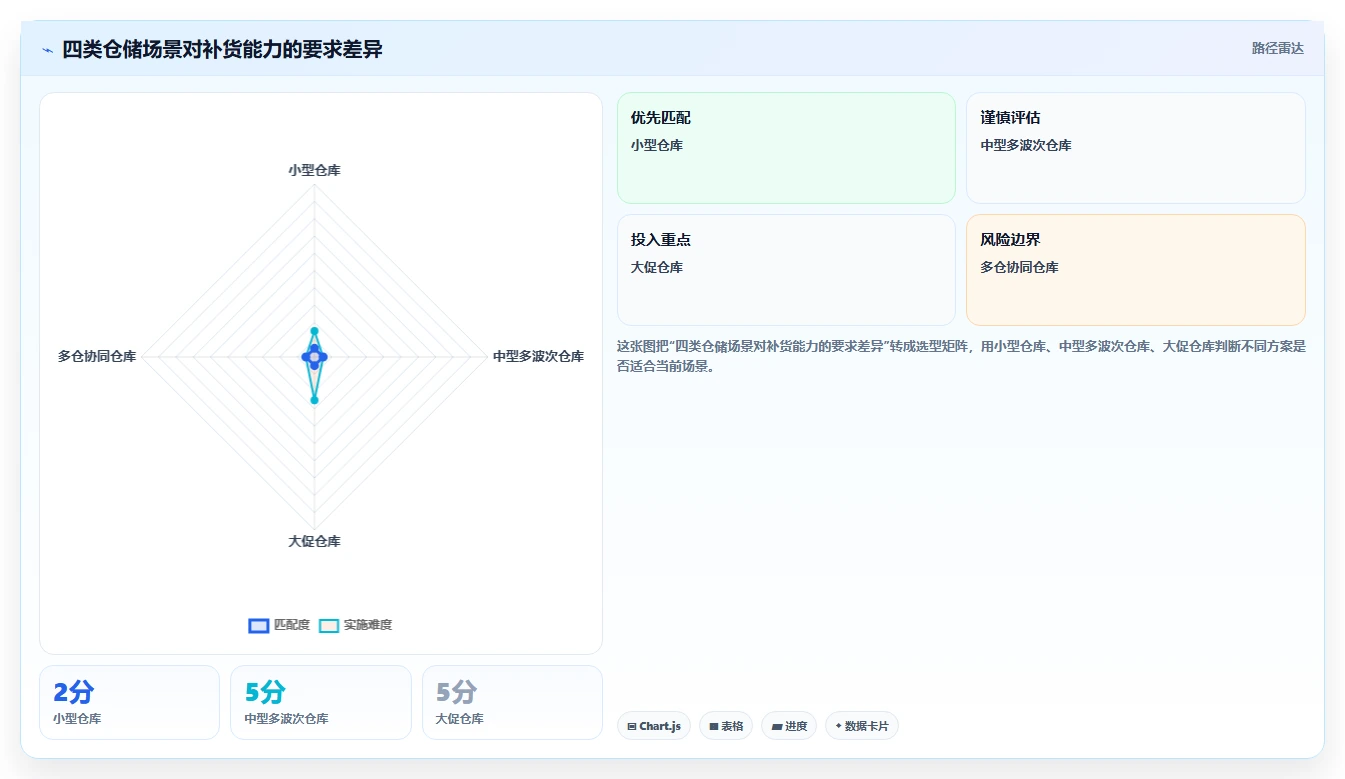
Task: Toggle the 匹配度 legend series
Action: click(279, 625)
